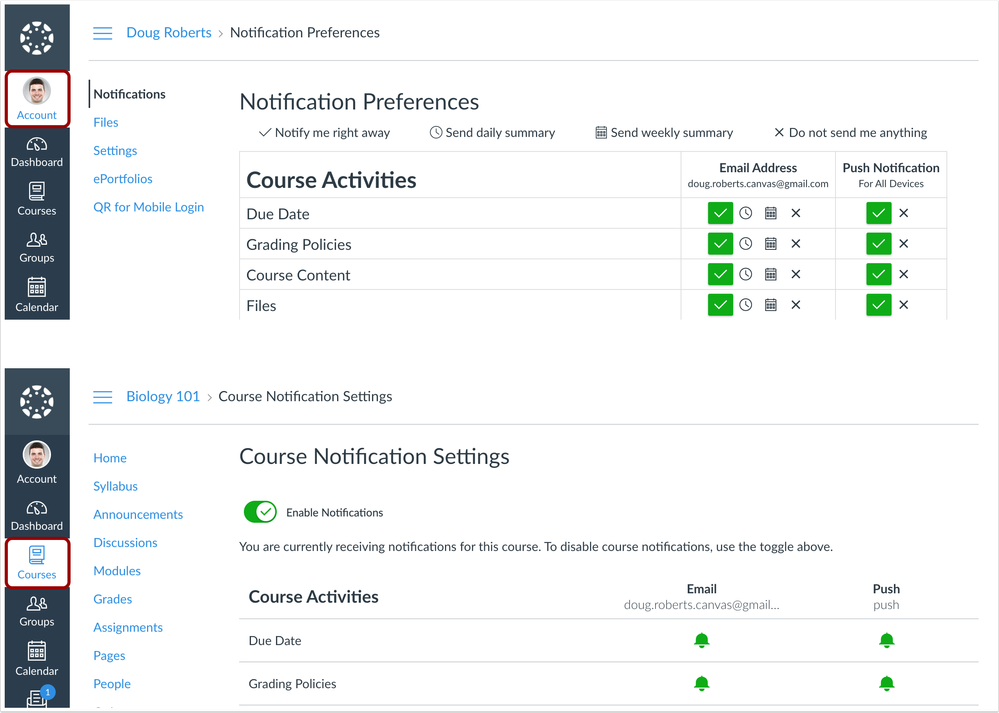Set Grading Policies to send weekly summary
999x713 pixels.
click(x=770, y=243)
